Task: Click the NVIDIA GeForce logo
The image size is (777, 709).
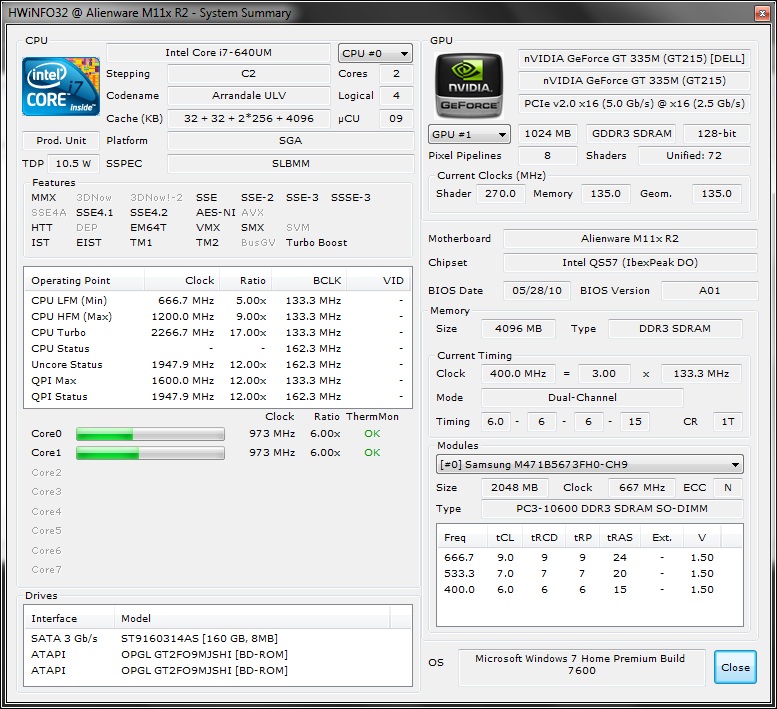Action: (x=468, y=85)
